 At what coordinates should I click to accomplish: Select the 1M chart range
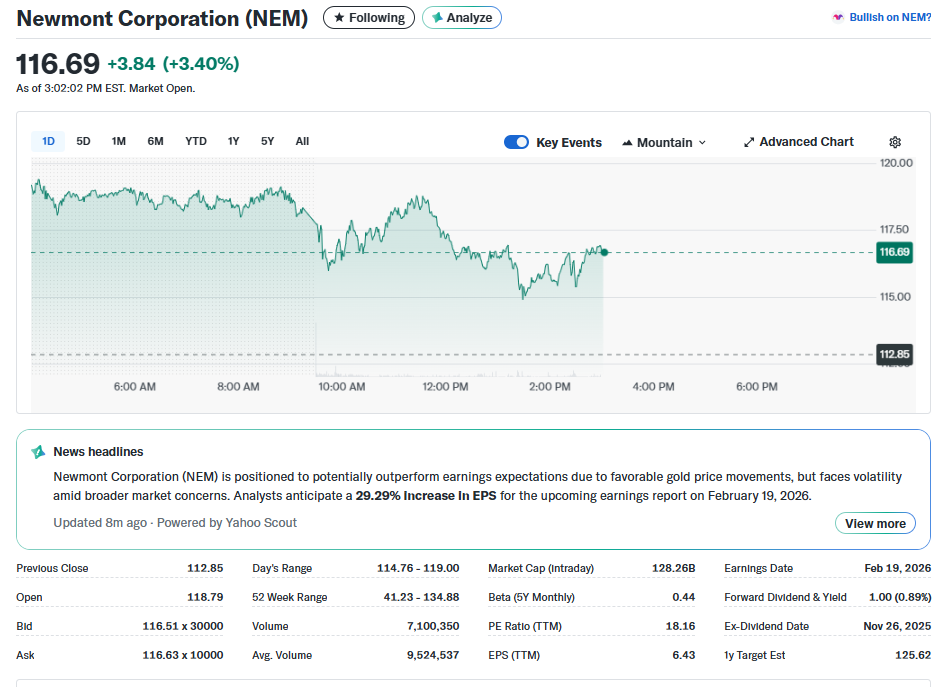pos(118,141)
